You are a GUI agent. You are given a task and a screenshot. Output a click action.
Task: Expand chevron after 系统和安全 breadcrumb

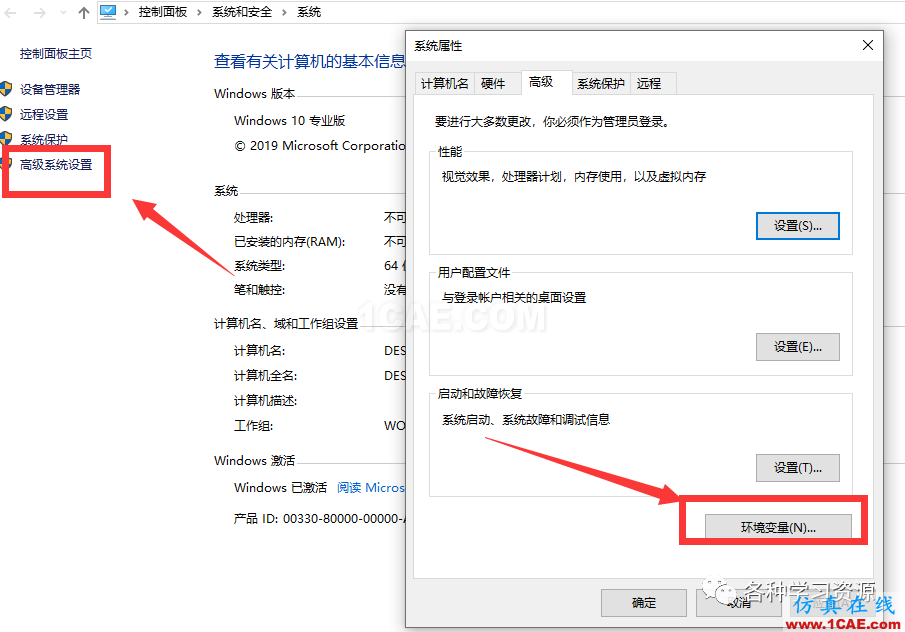click(x=284, y=12)
